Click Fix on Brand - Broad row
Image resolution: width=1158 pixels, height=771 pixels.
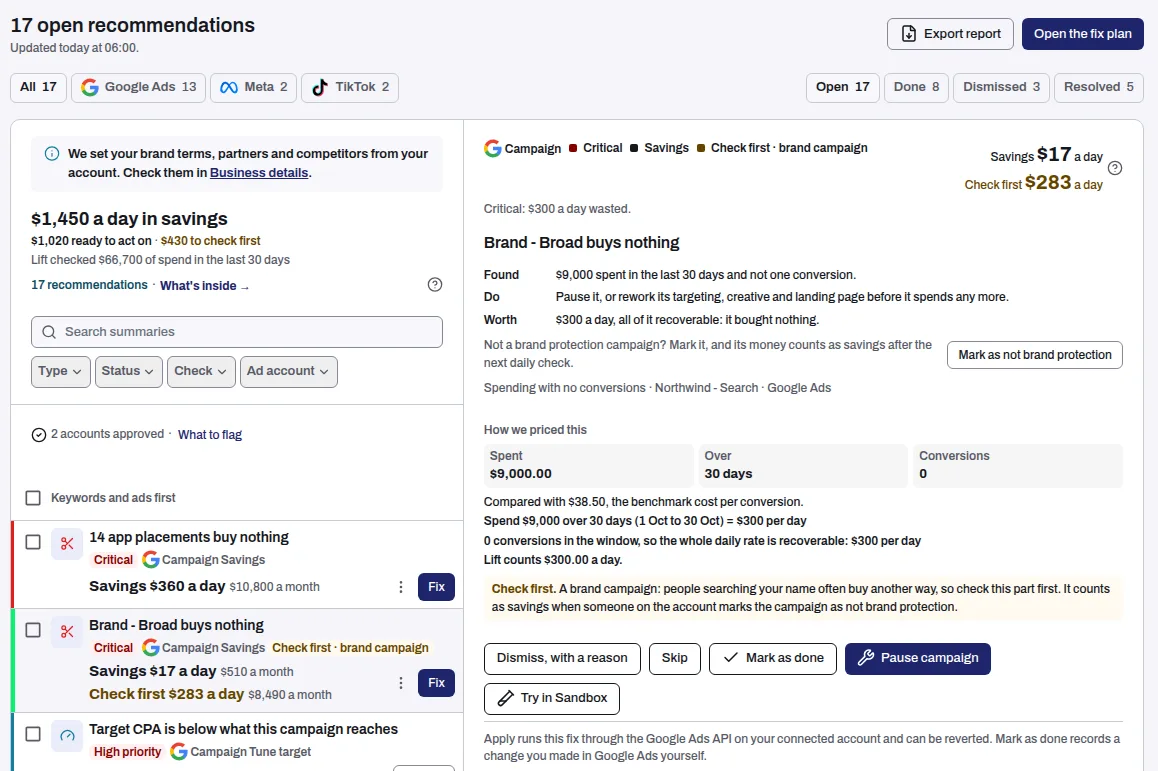point(436,683)
